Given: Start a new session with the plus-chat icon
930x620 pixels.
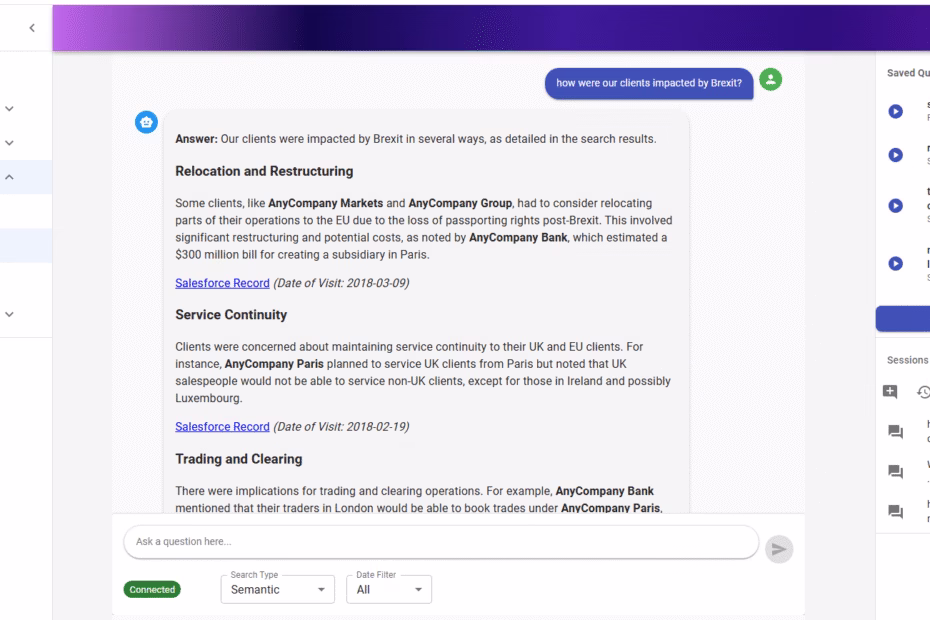Looking at the screenshot, I should pos(889,393).
